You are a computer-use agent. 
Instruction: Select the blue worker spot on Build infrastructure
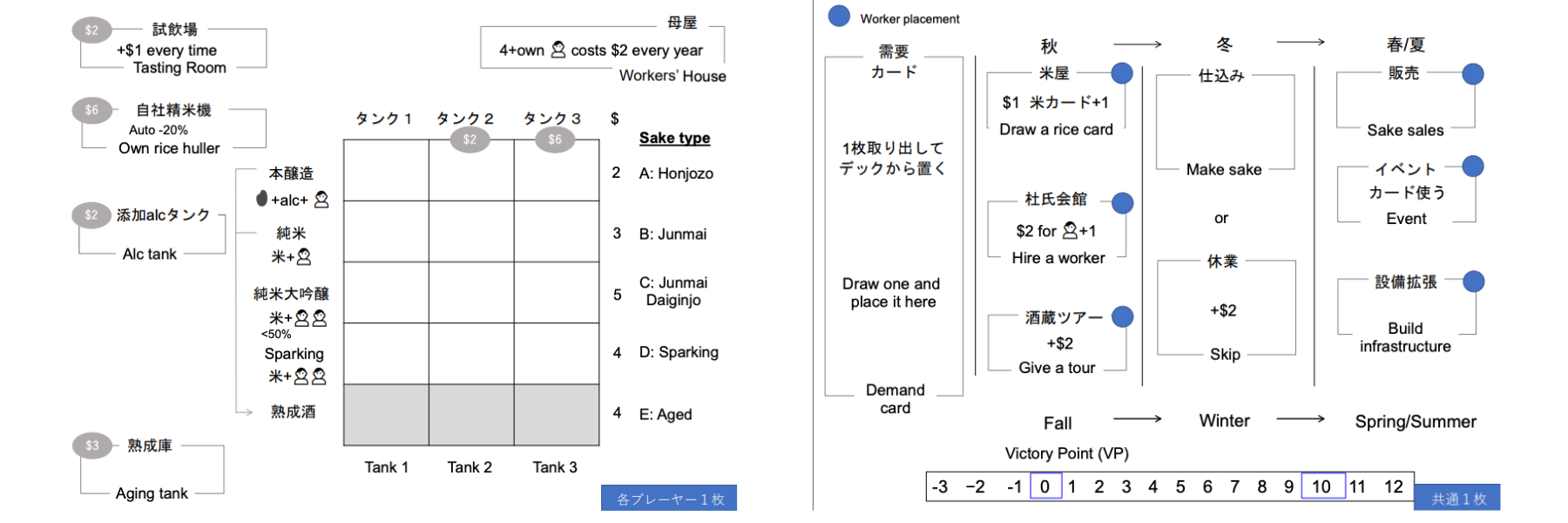click(x=1474, y=282)
